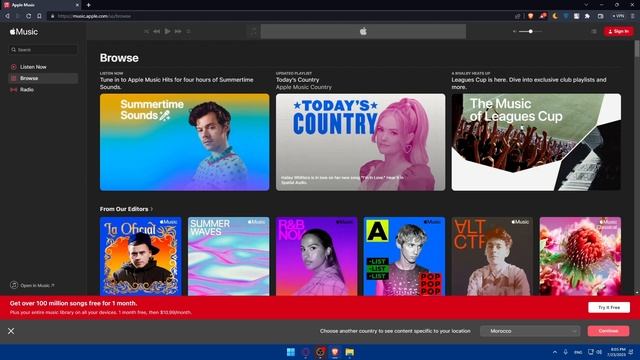Image resolution: width=640 pixels, height=360 pixels.
Task: Click the Continue button
Action: (x=608, y=331)
